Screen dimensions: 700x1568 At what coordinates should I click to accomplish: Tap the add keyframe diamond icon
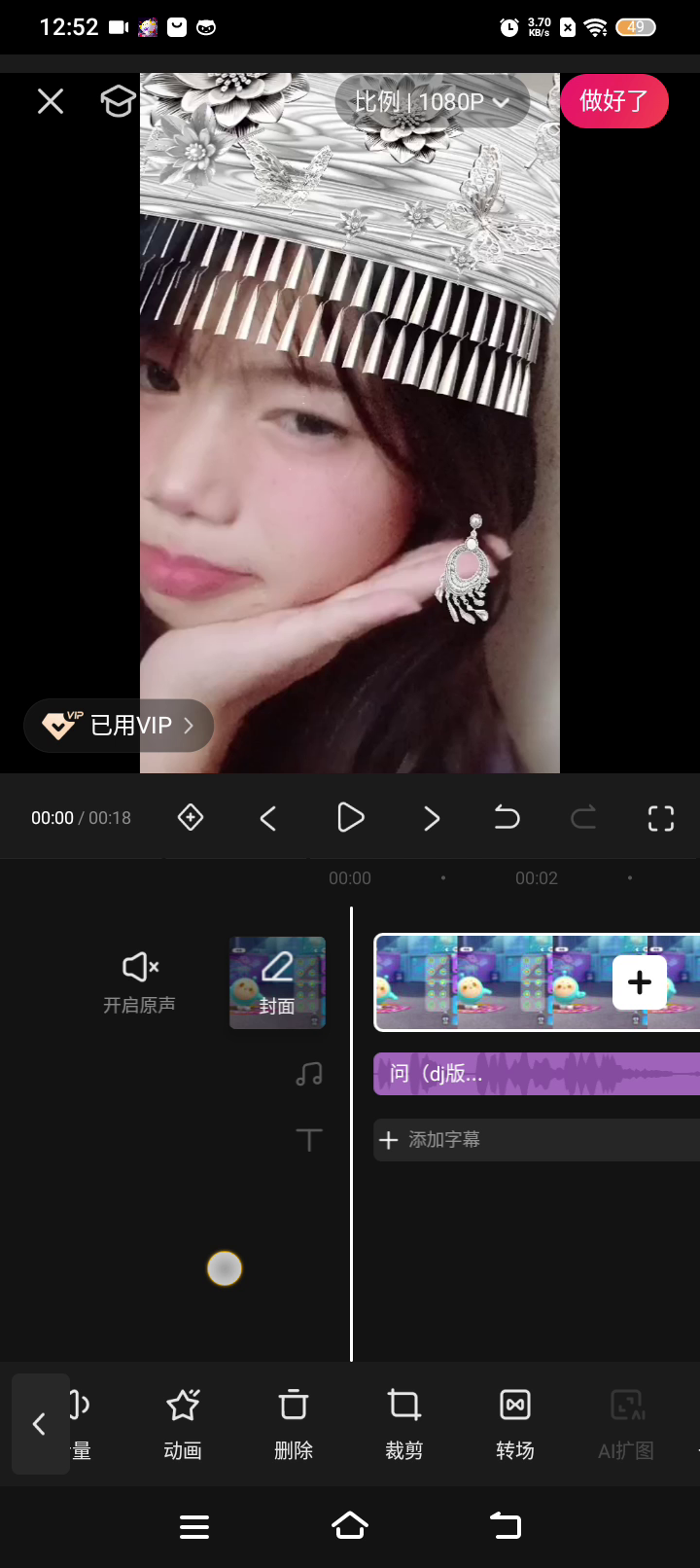click(191, 818)
